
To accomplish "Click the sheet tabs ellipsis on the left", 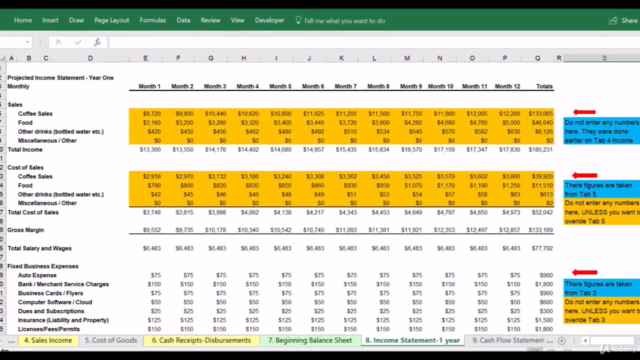I will point(11,341).
